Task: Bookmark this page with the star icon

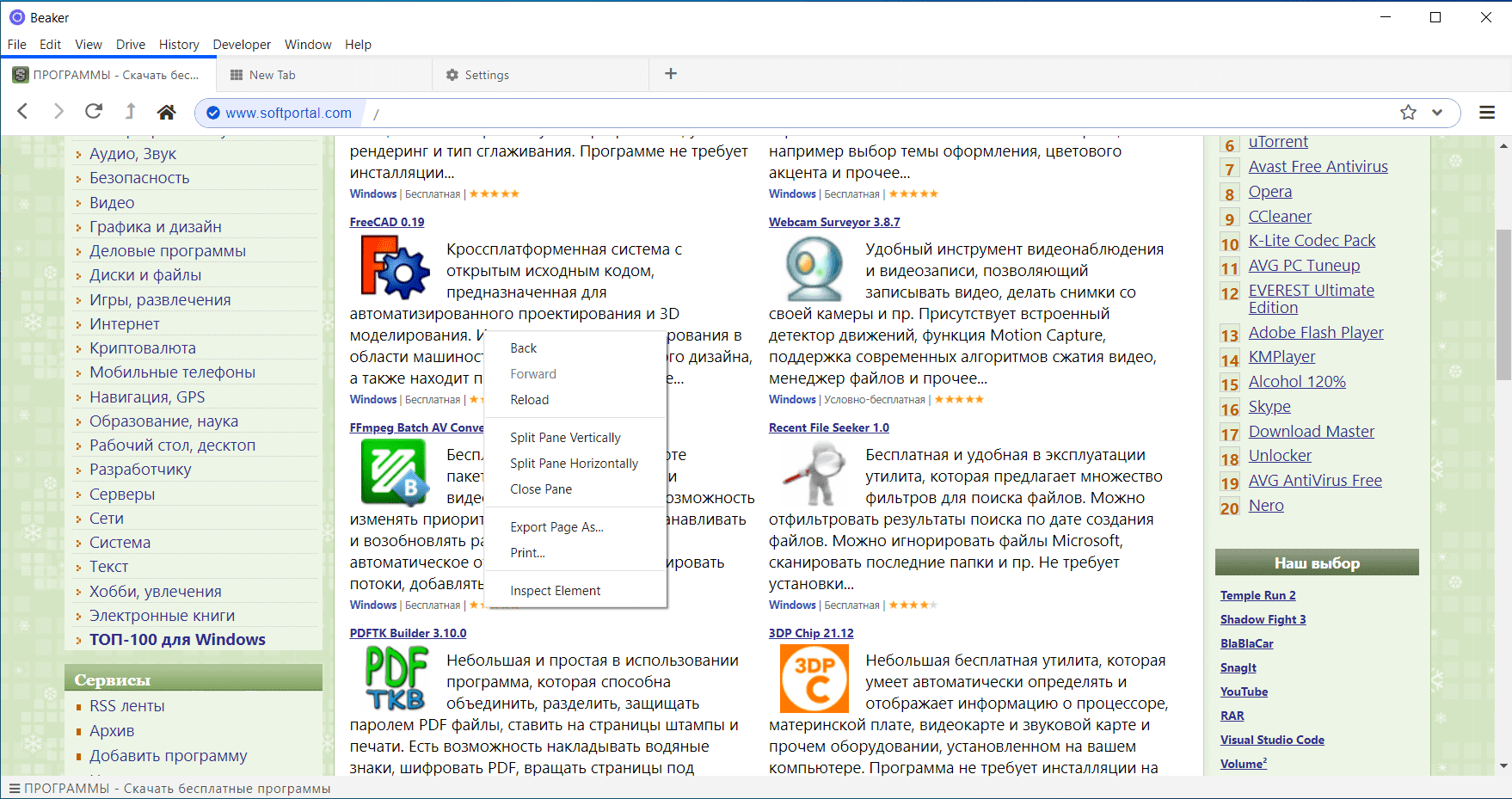Action: point(1408,113)
